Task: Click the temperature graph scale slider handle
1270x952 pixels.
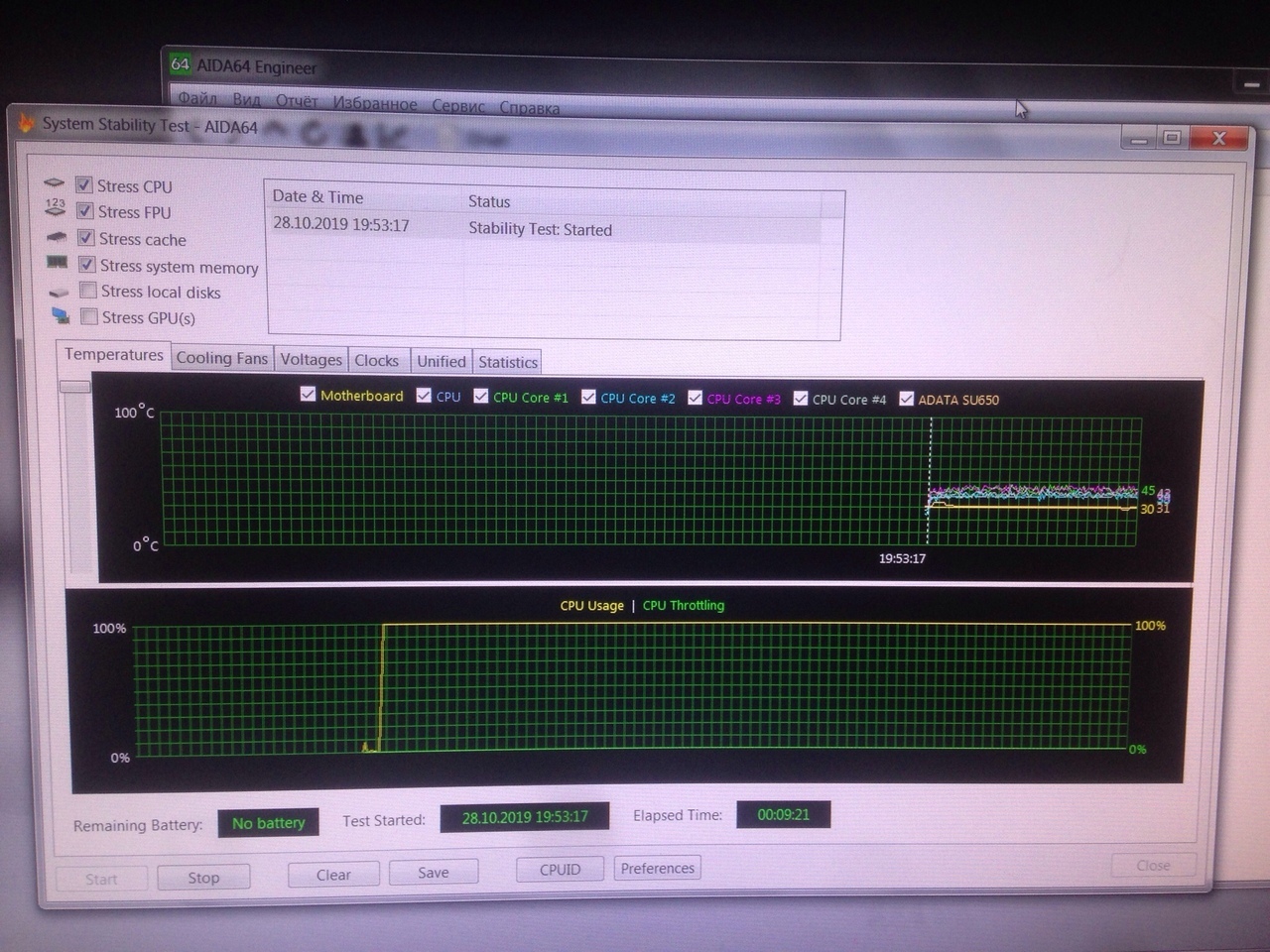Action: [x=75, y=386]
